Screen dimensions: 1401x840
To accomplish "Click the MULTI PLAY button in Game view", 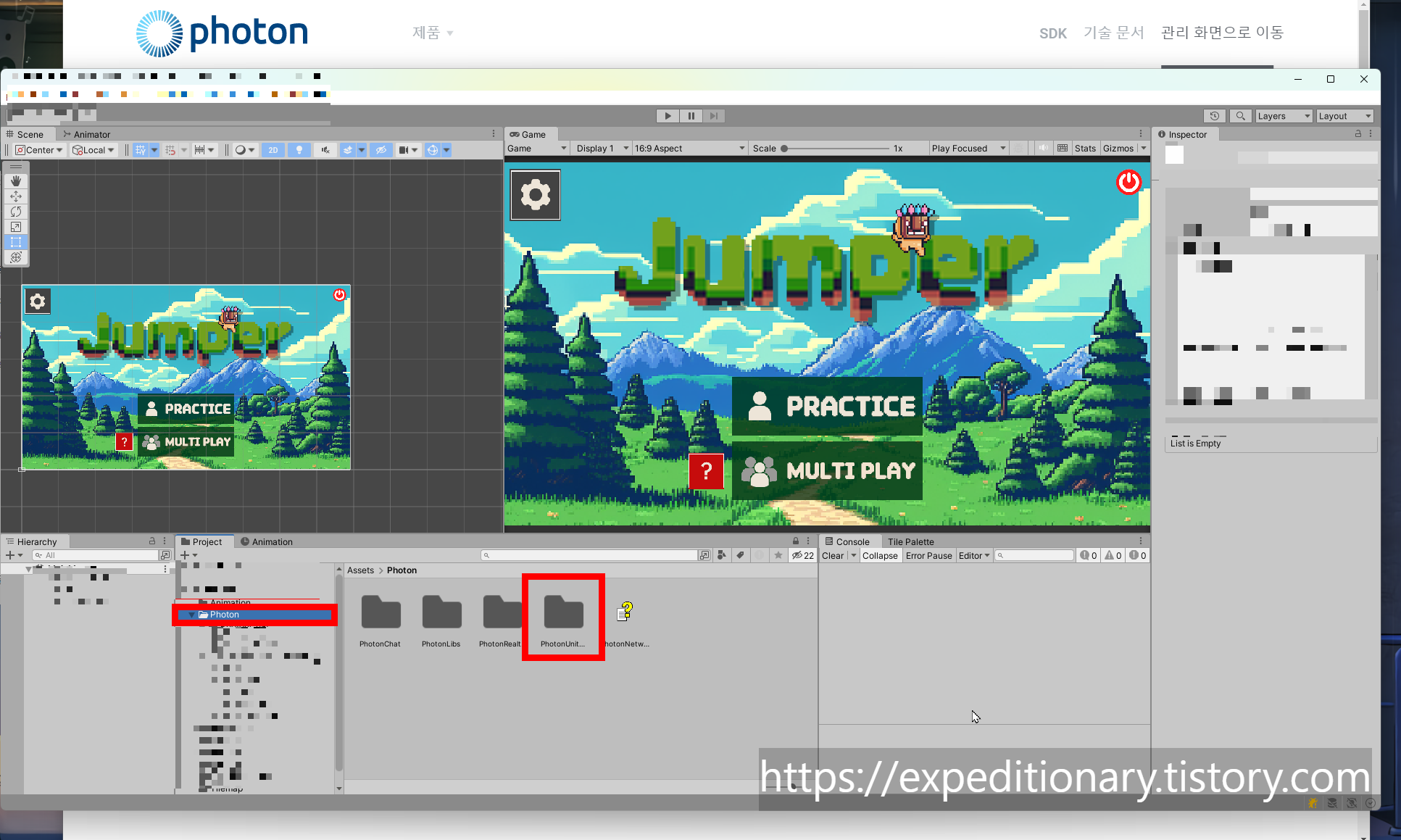I will click(x=828, y=471).
